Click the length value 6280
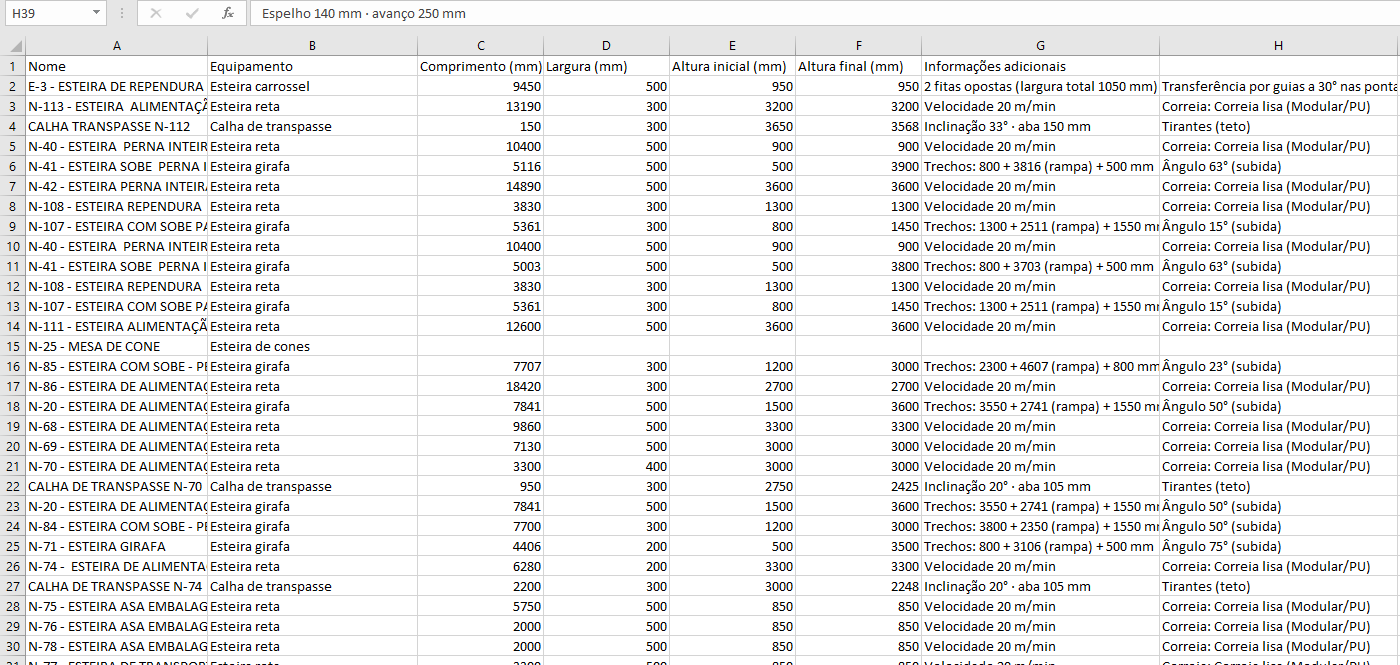 coord(481,566)
